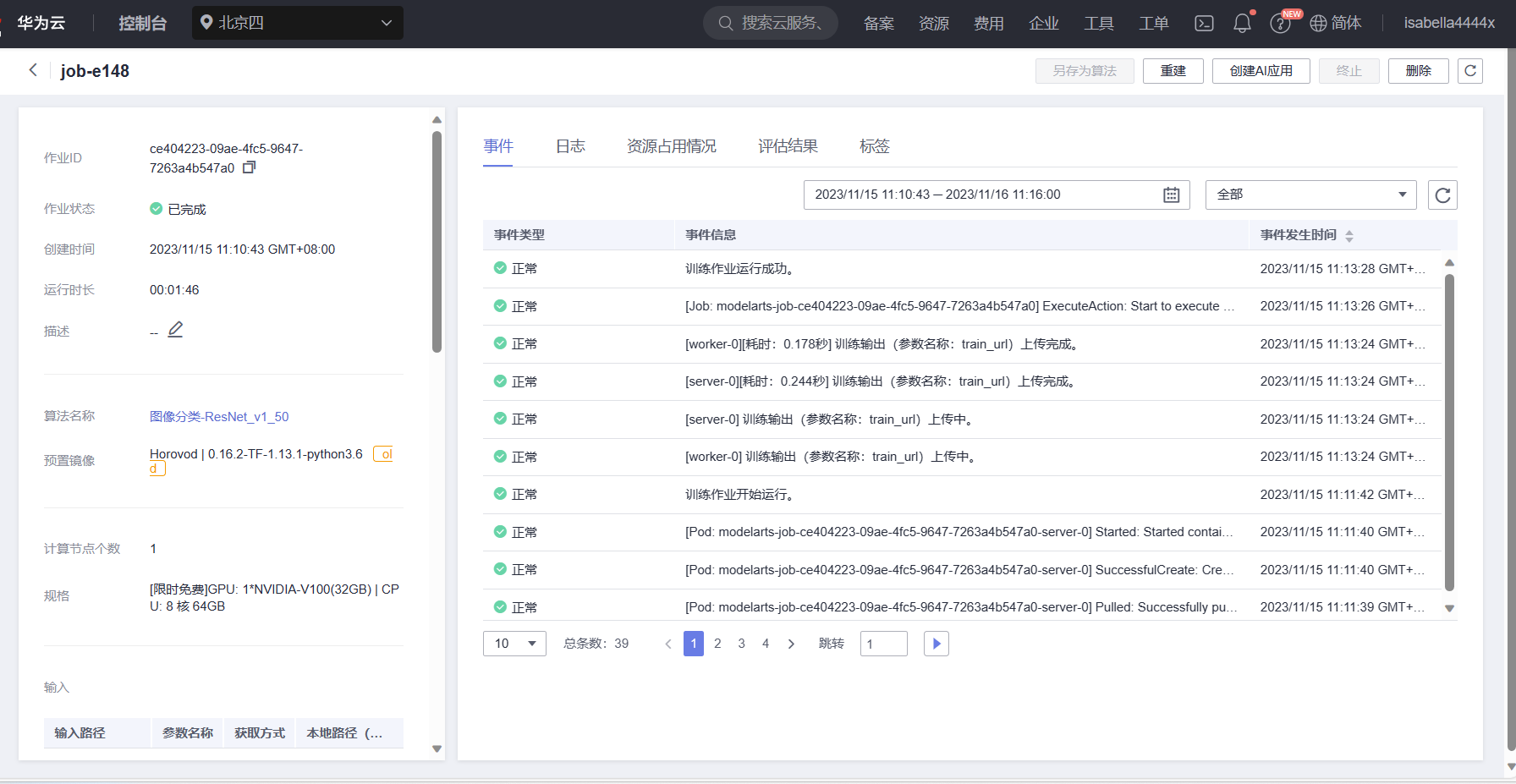Click the job details panel scrollbar thumb

(x=437, y=241)
